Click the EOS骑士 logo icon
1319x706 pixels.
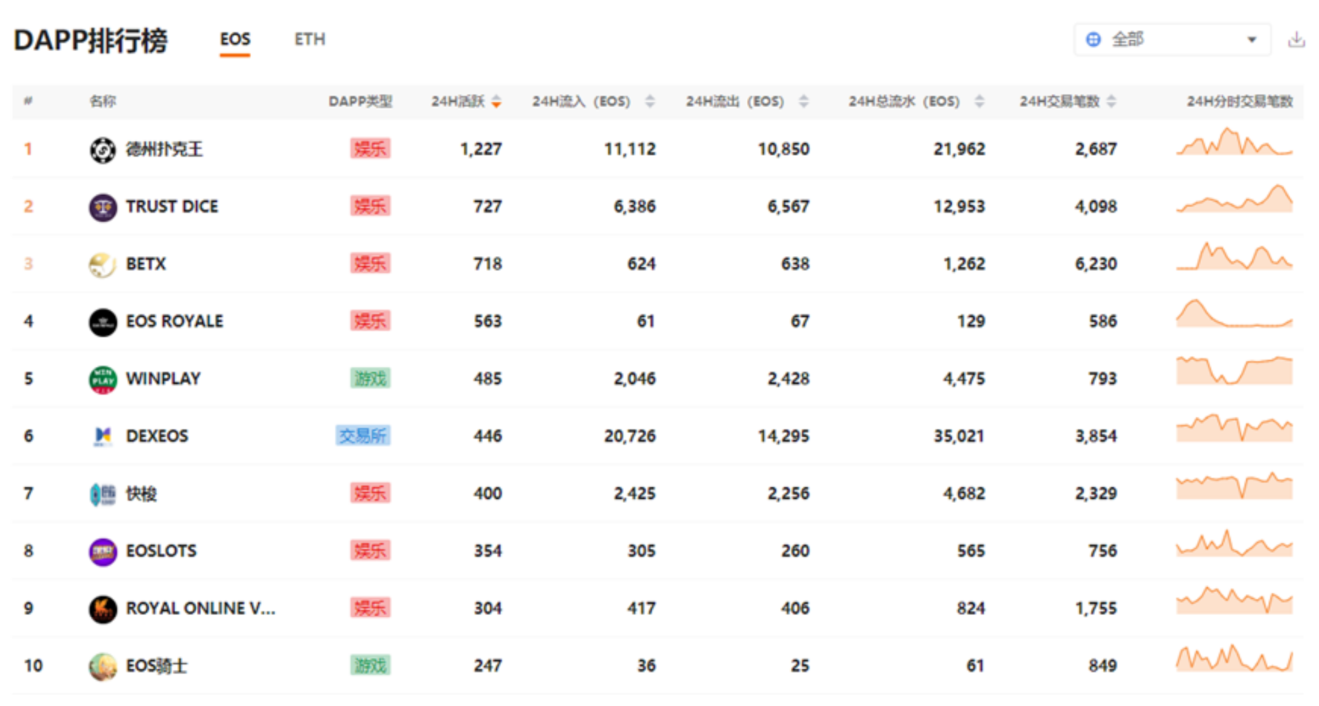point(103,666)
